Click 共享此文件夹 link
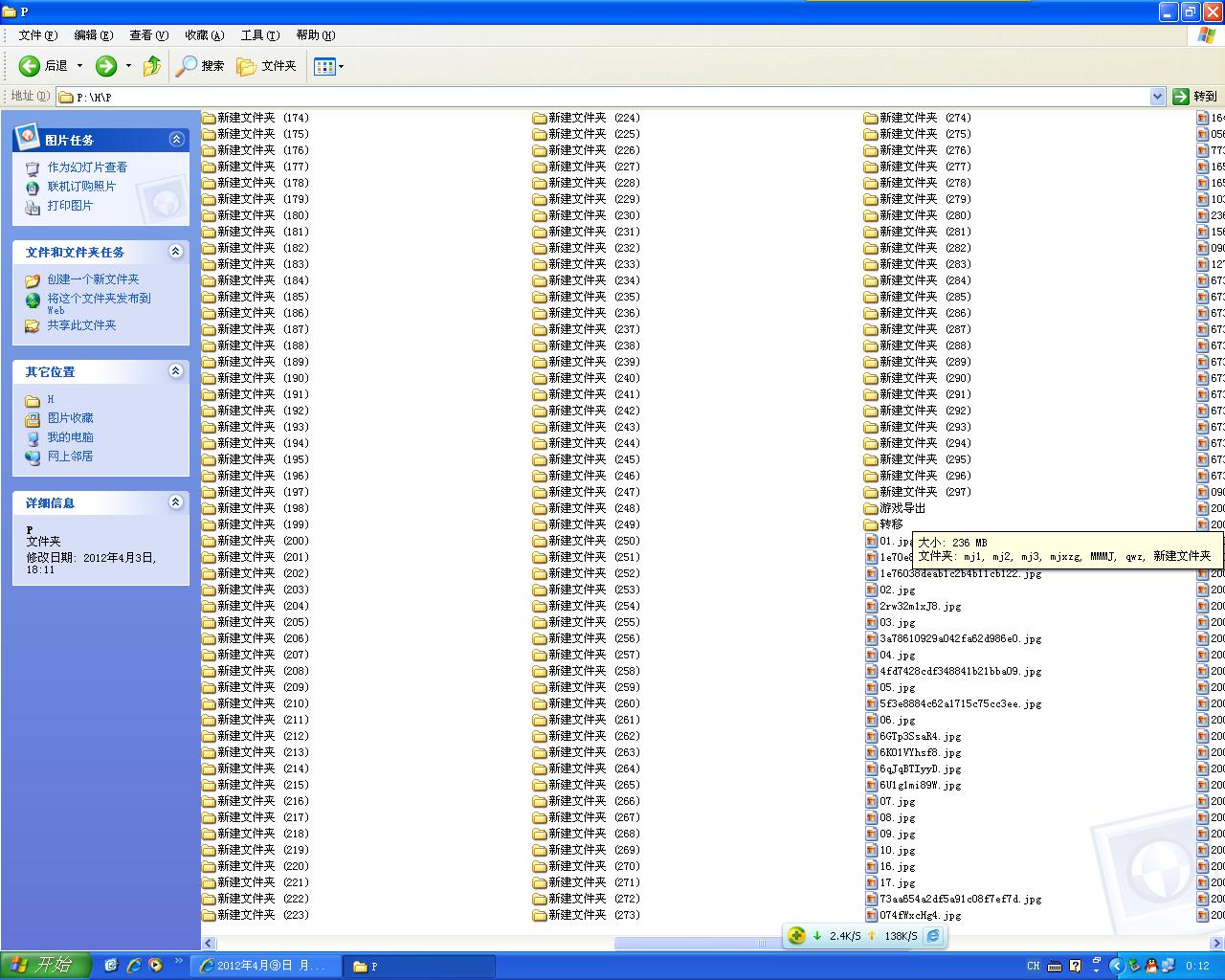 tap(81, 325)
